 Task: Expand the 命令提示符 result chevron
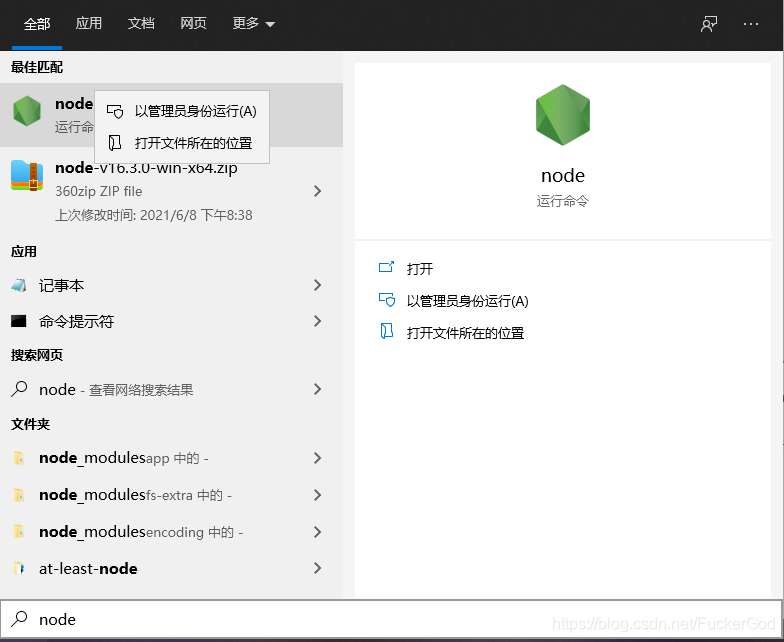318,321
